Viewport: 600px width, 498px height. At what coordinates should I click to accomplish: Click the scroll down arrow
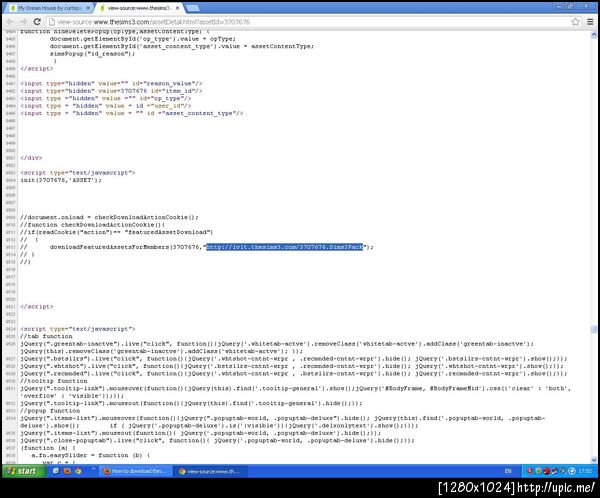pyautogui.click(x=593, y=460)
